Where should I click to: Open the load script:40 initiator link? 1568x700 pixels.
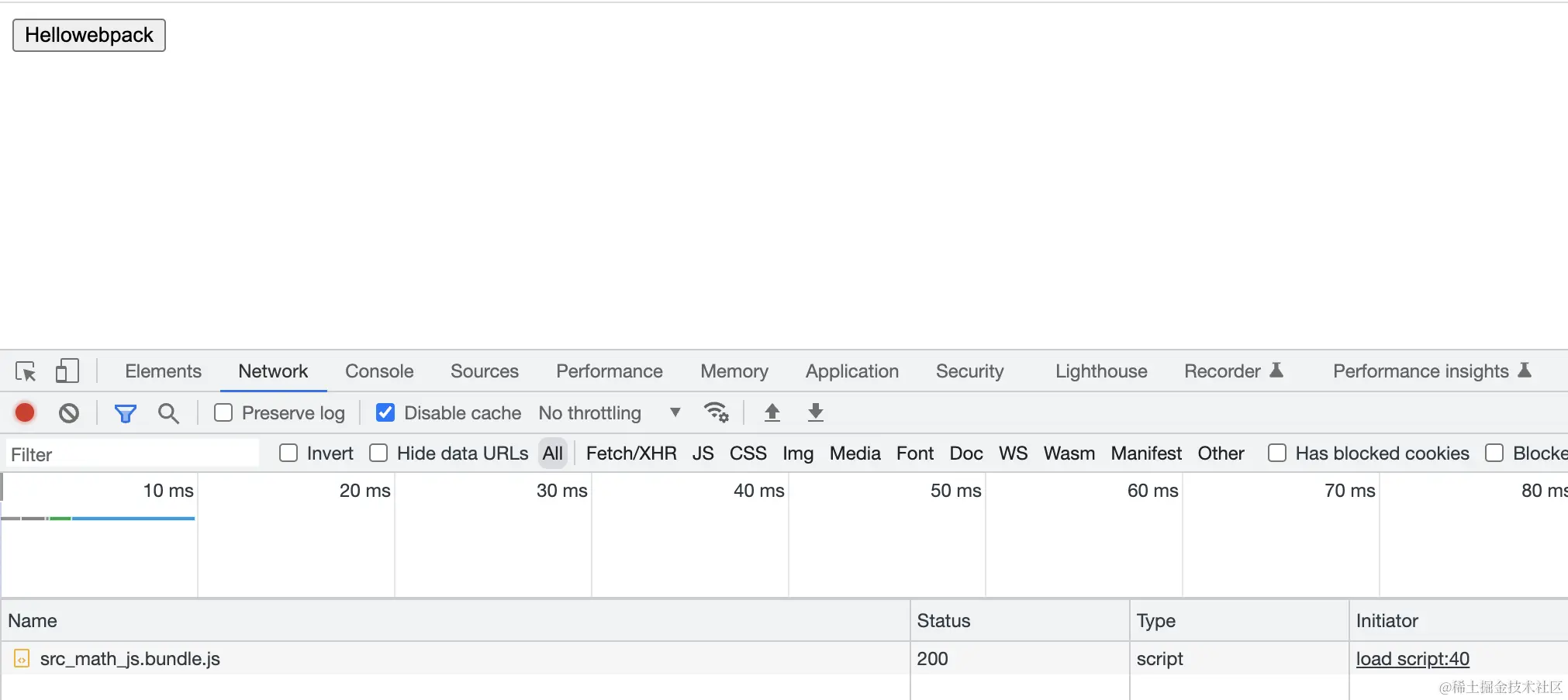point(1412,659)
